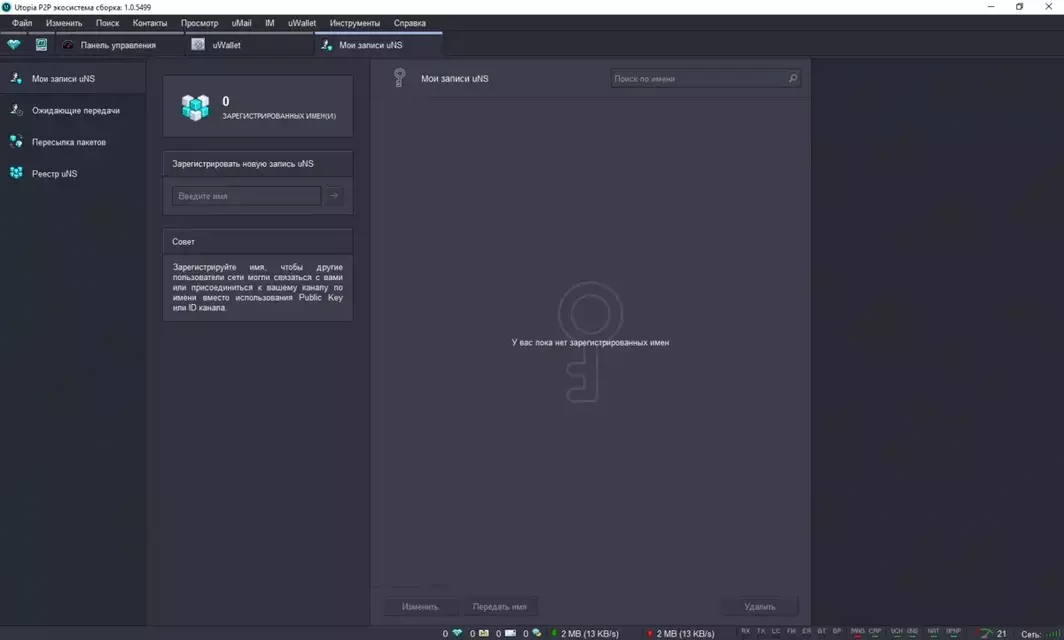The width and height of the screenshot is (1064, 640).
Task: Click the key icon beside Мои записи uNS
Action: pyautogui.click(x=400, y=77)
